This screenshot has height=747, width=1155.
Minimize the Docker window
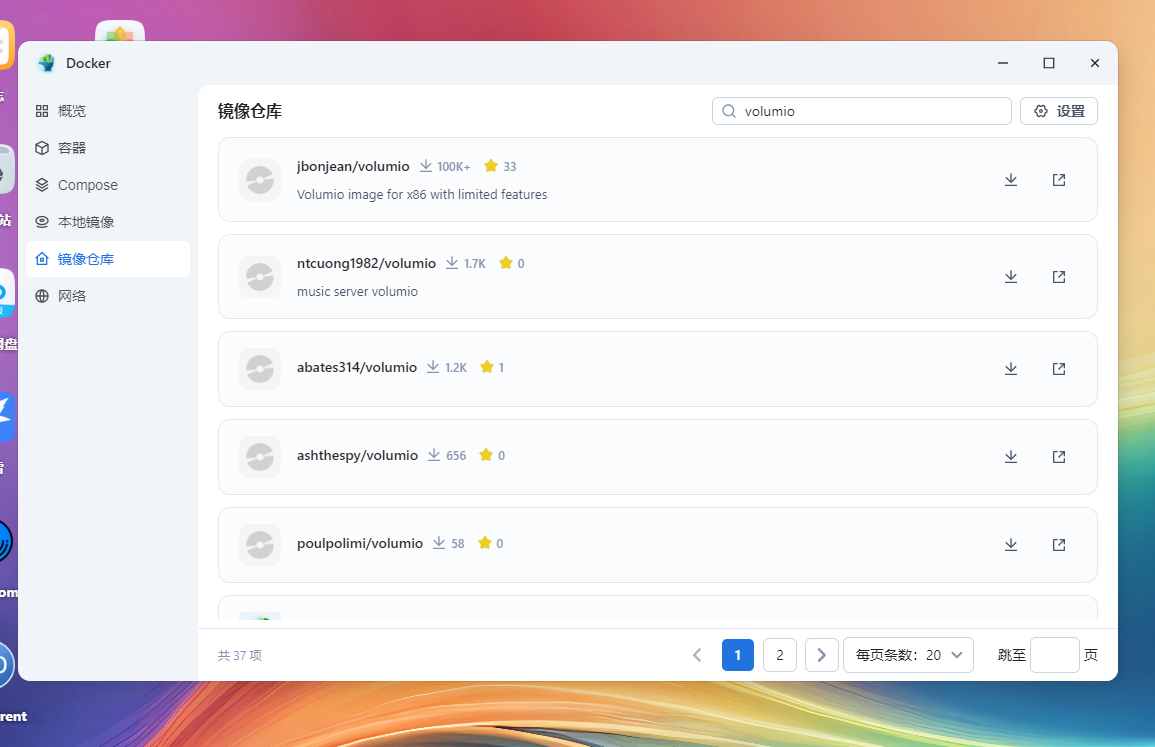[x=1003, y=63]
